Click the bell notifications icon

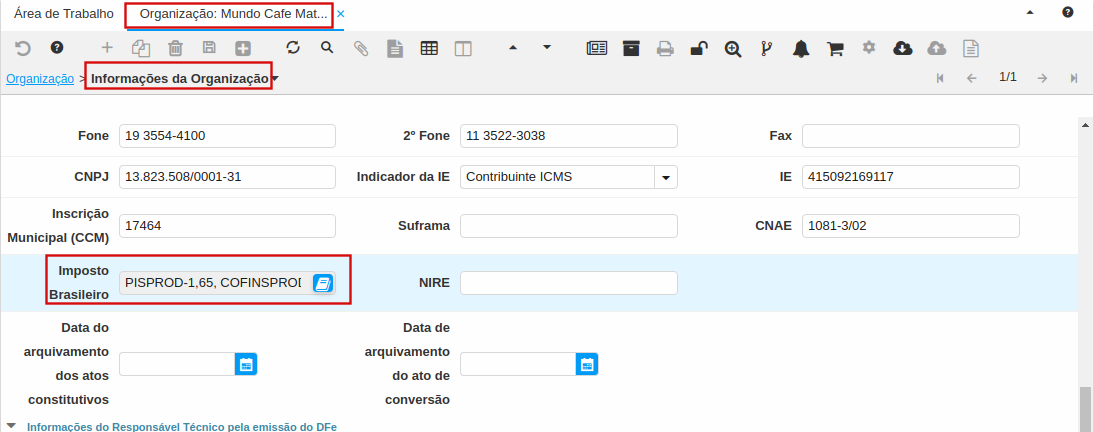[801, 47]
